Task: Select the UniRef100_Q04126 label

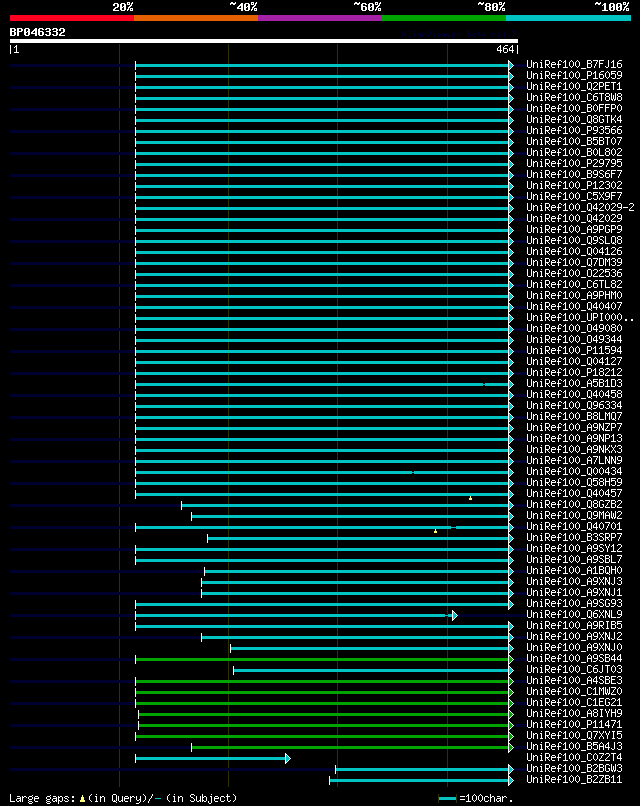Action: (x=574, y=251)
